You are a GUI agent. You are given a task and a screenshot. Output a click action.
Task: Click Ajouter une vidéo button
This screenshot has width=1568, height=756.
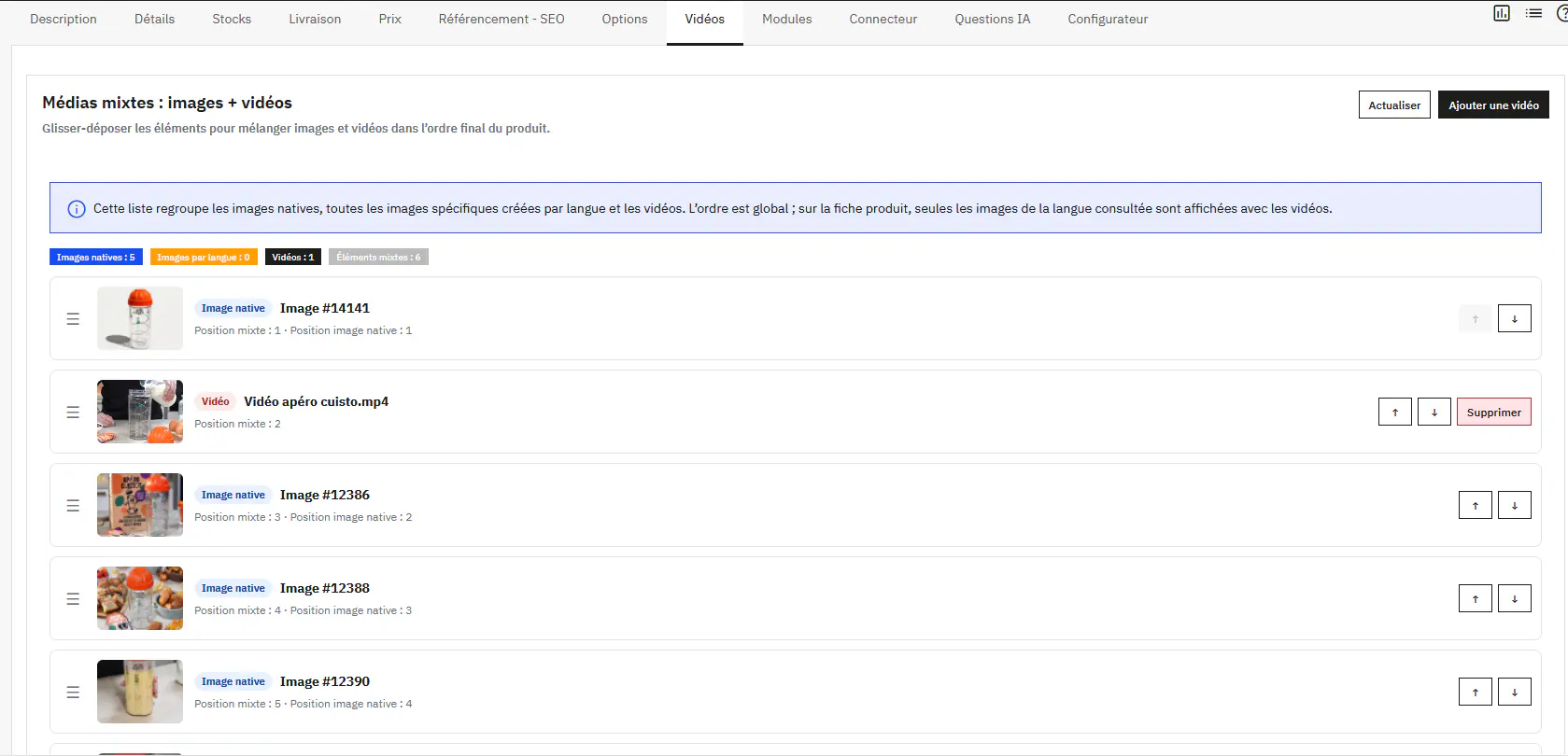click(x=1493, y=105)
